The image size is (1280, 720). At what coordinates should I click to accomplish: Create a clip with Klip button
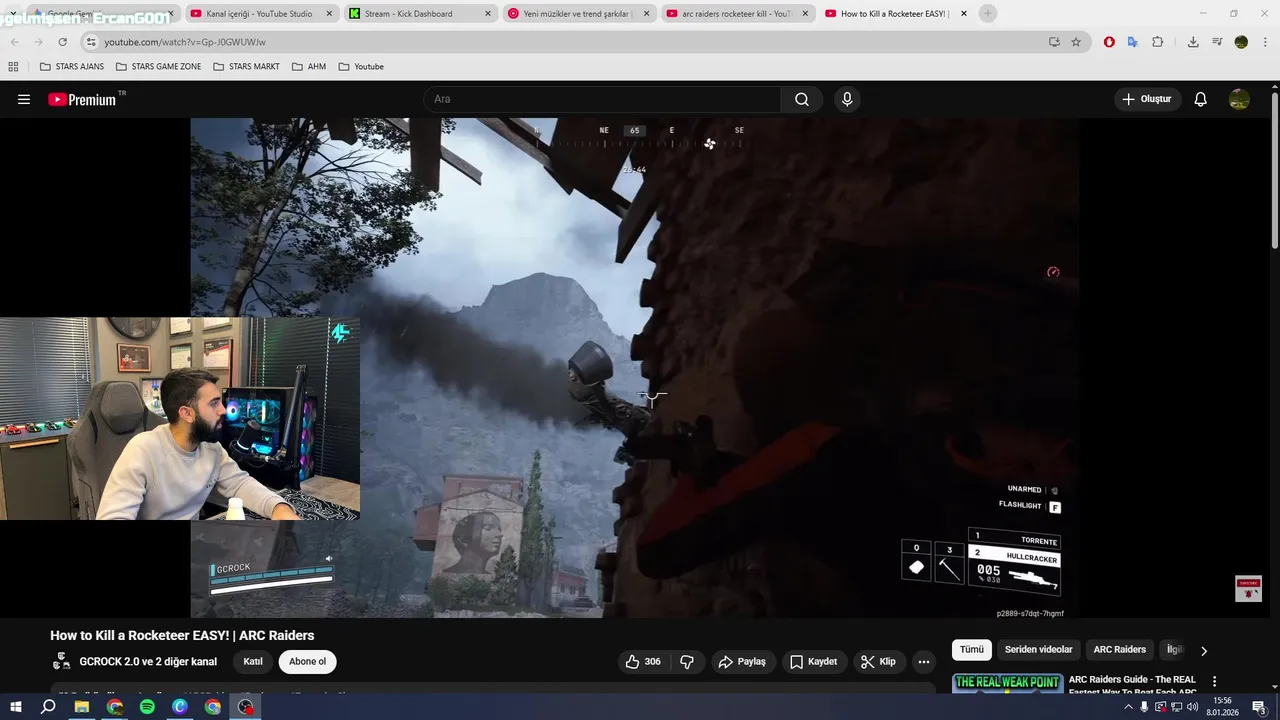pyautogui.click(x=878, y=662)
